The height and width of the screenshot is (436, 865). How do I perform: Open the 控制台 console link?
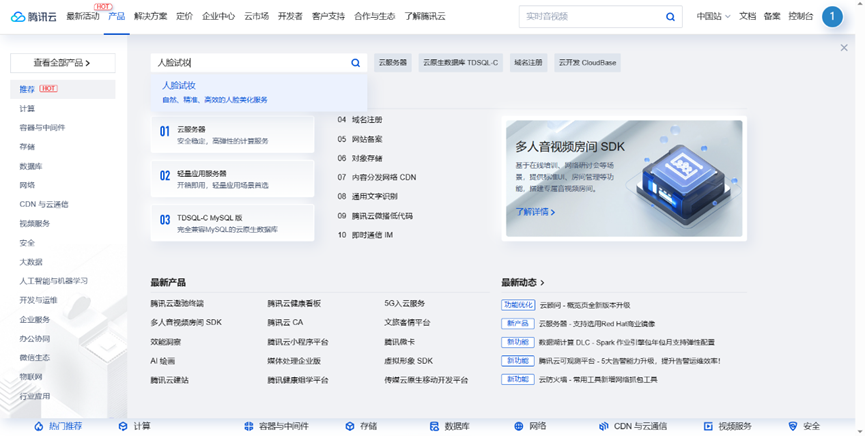tap(801, 17)
